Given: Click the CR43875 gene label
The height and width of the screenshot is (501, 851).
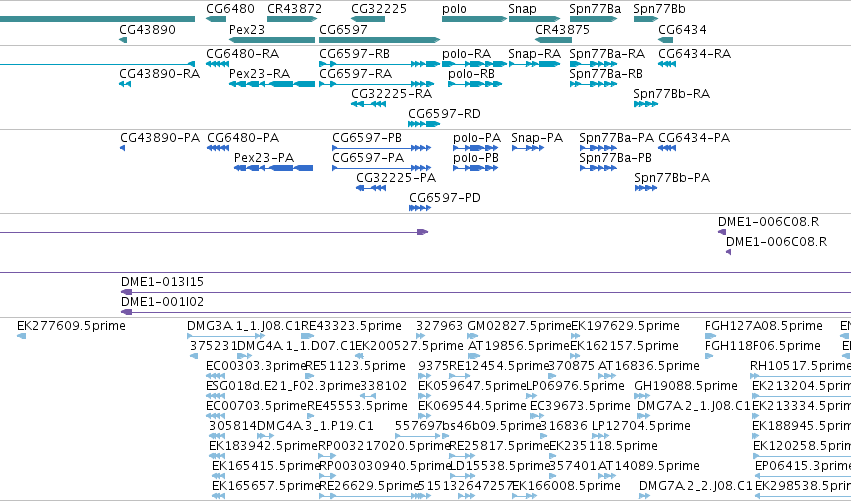Looking at the screenshot, I should click(x=562, y=29).
